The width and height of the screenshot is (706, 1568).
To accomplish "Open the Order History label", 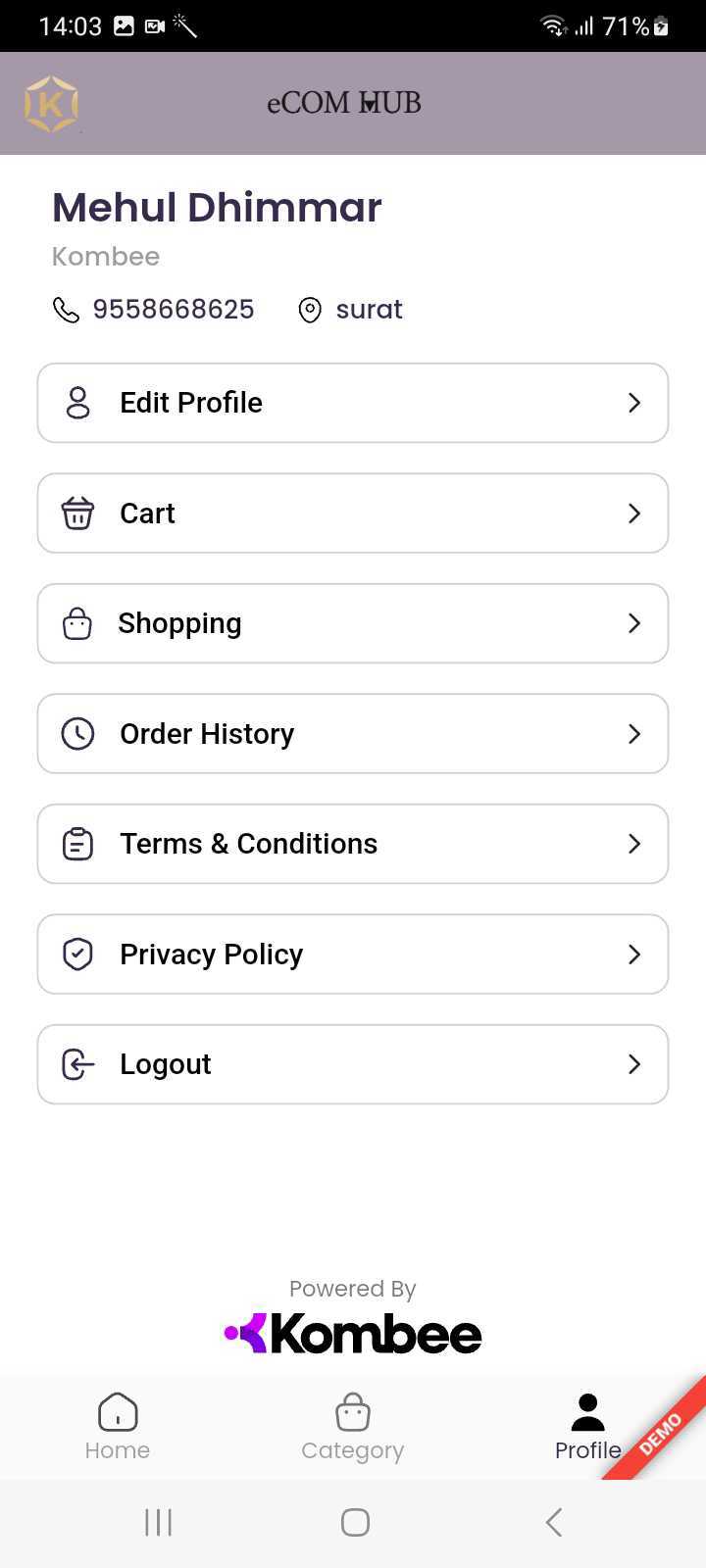I will (x=207, y=734).
